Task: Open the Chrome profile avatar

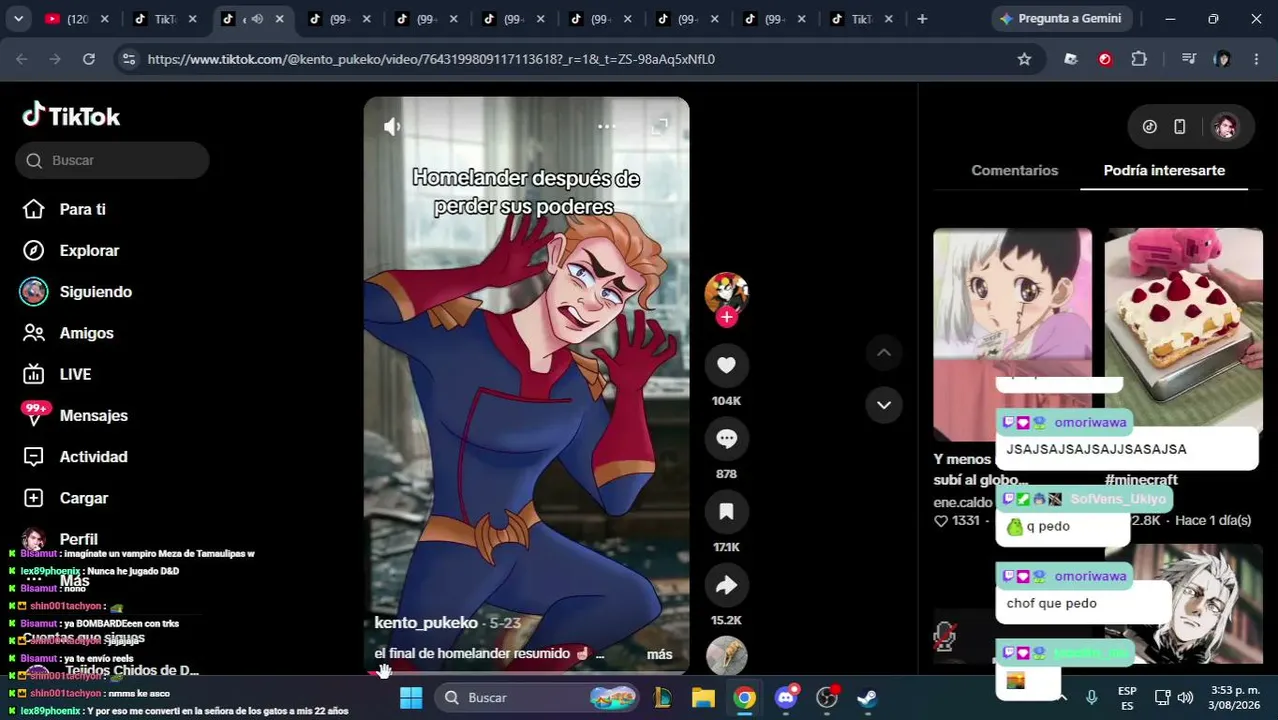Action: [x=1222, y=59]
